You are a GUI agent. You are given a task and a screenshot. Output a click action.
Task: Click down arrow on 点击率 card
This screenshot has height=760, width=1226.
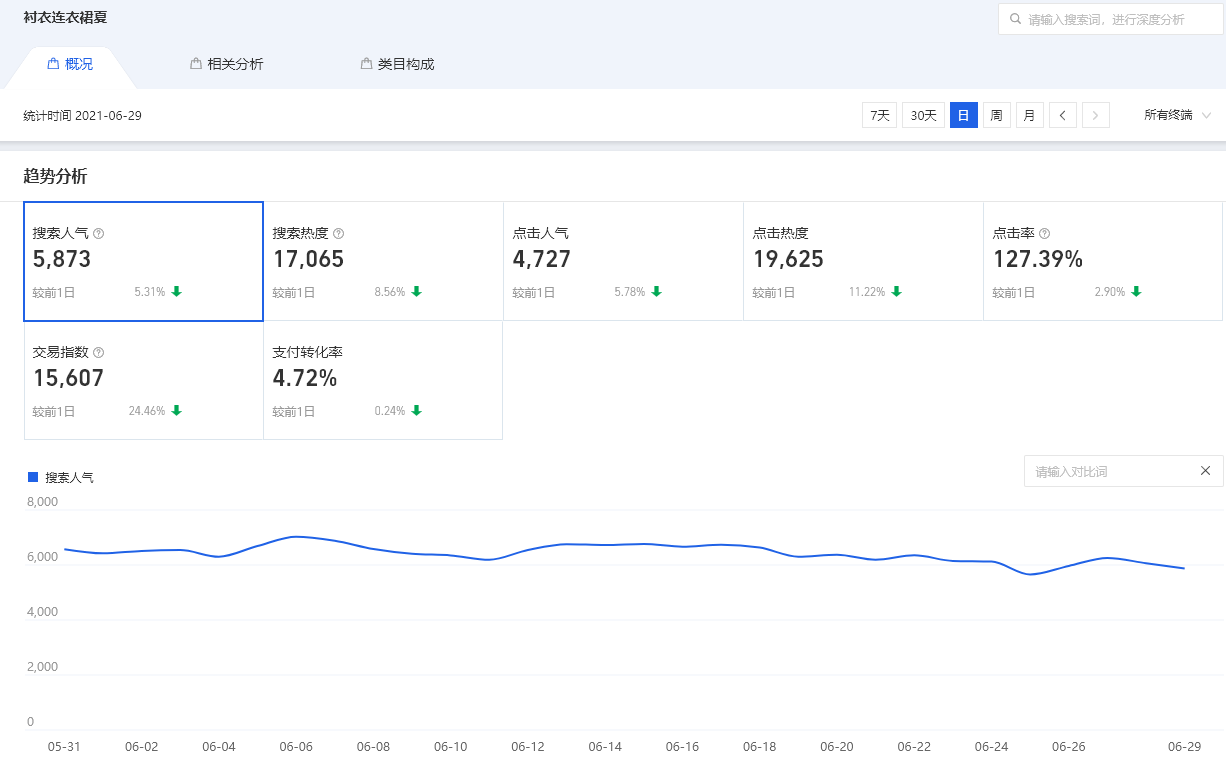[1137, 292]
